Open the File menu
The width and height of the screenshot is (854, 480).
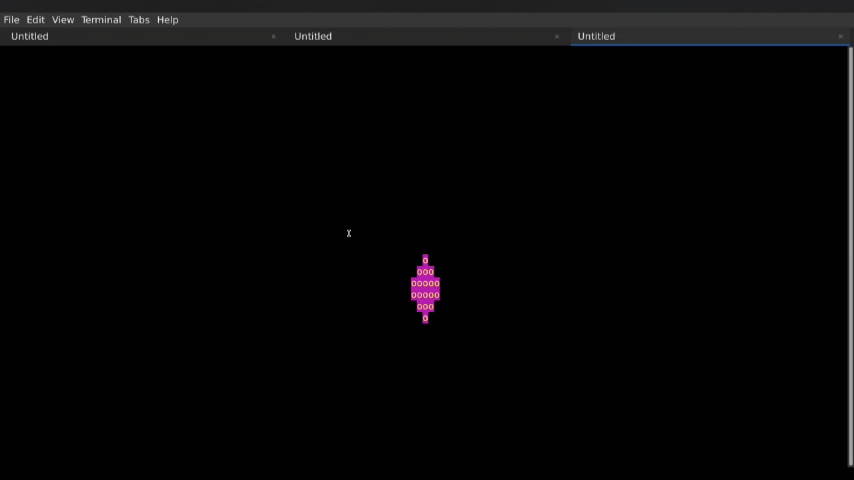pos(11,20)
